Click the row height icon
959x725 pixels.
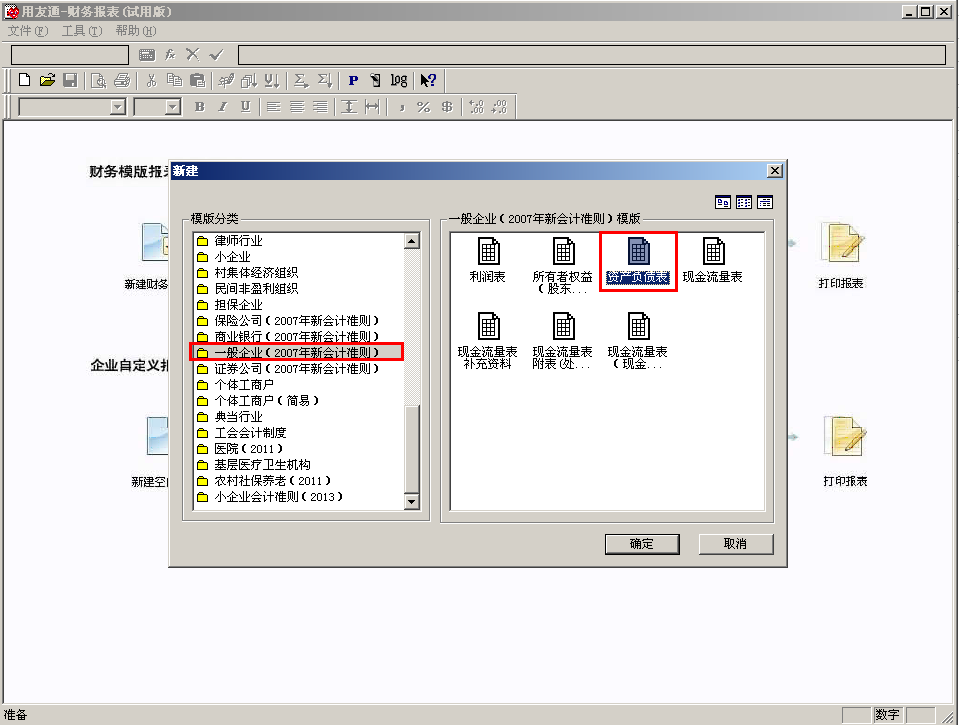(349, 107)
